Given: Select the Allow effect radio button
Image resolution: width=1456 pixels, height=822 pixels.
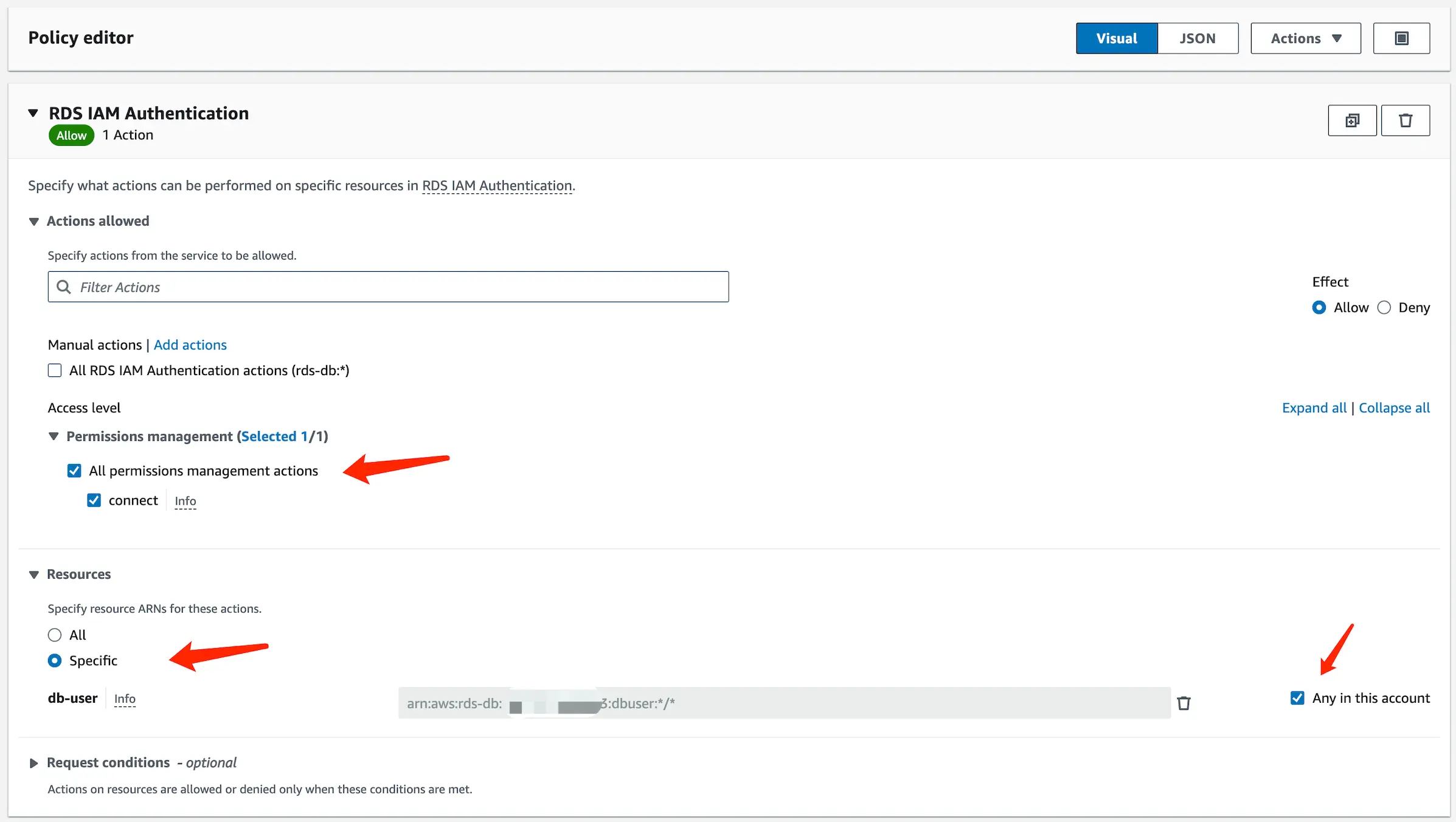Looking at the screenshot, I should pyautogui.click(x=1319, y=308).
